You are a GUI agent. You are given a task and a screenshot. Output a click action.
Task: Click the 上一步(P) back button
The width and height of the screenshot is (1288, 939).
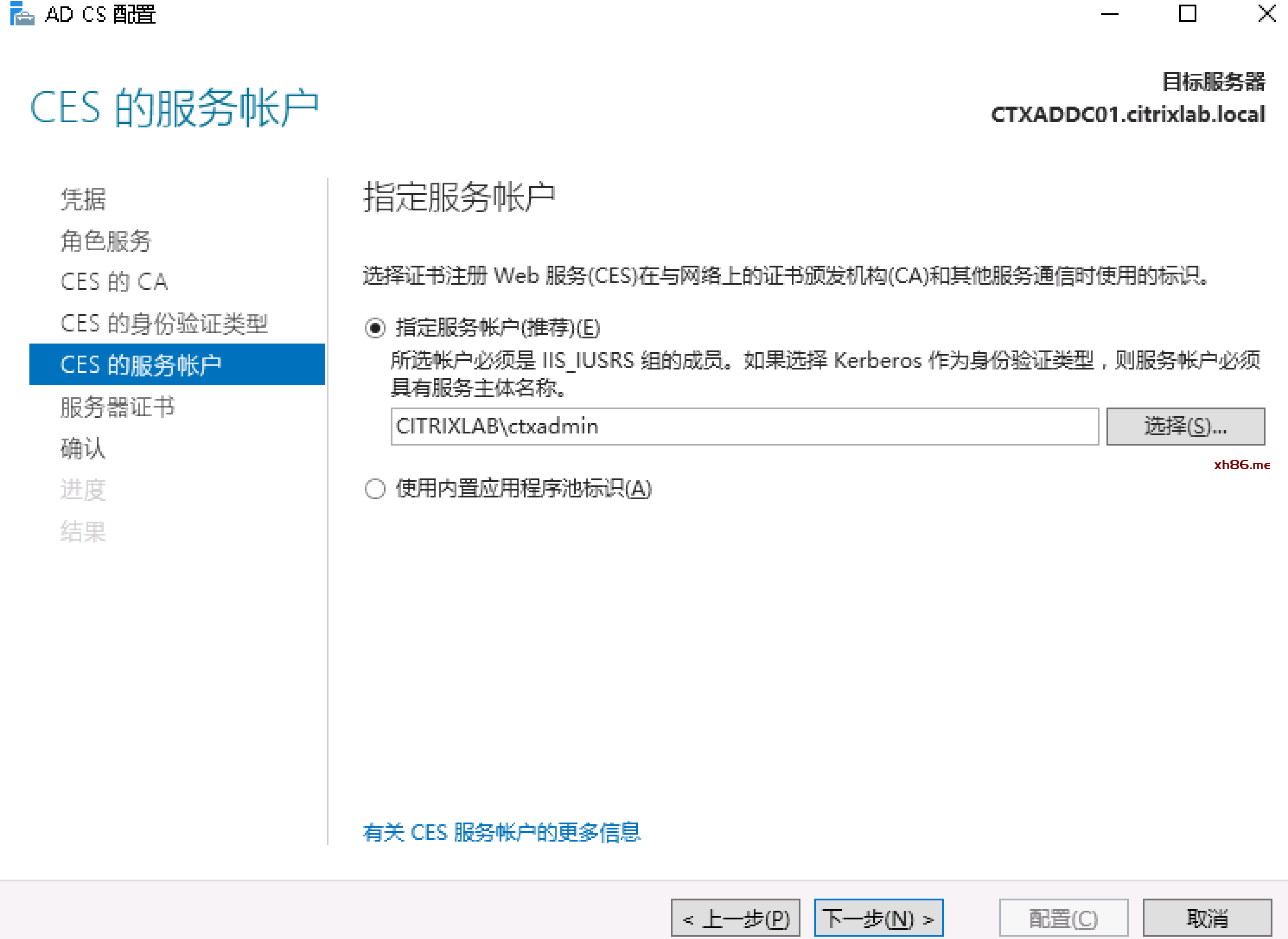pos(735,918)
